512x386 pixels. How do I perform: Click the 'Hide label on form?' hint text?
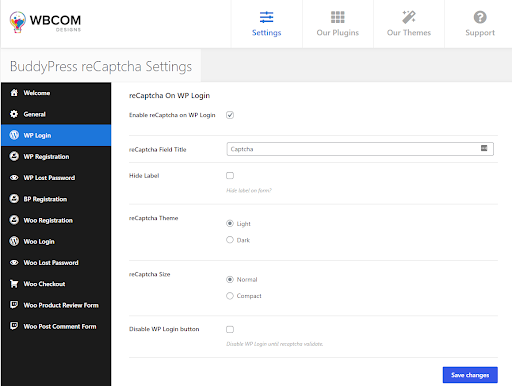tap(249, 190)
